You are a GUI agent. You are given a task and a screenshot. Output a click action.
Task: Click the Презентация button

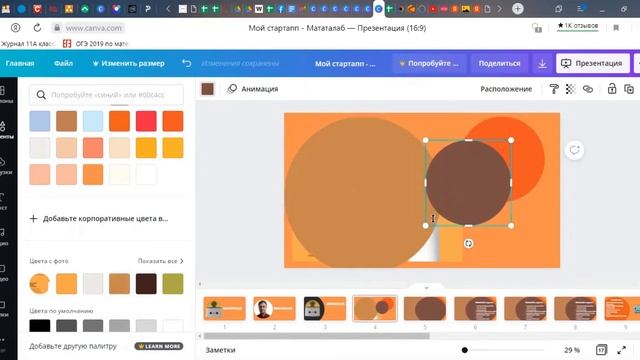click(x=592, y=63)
